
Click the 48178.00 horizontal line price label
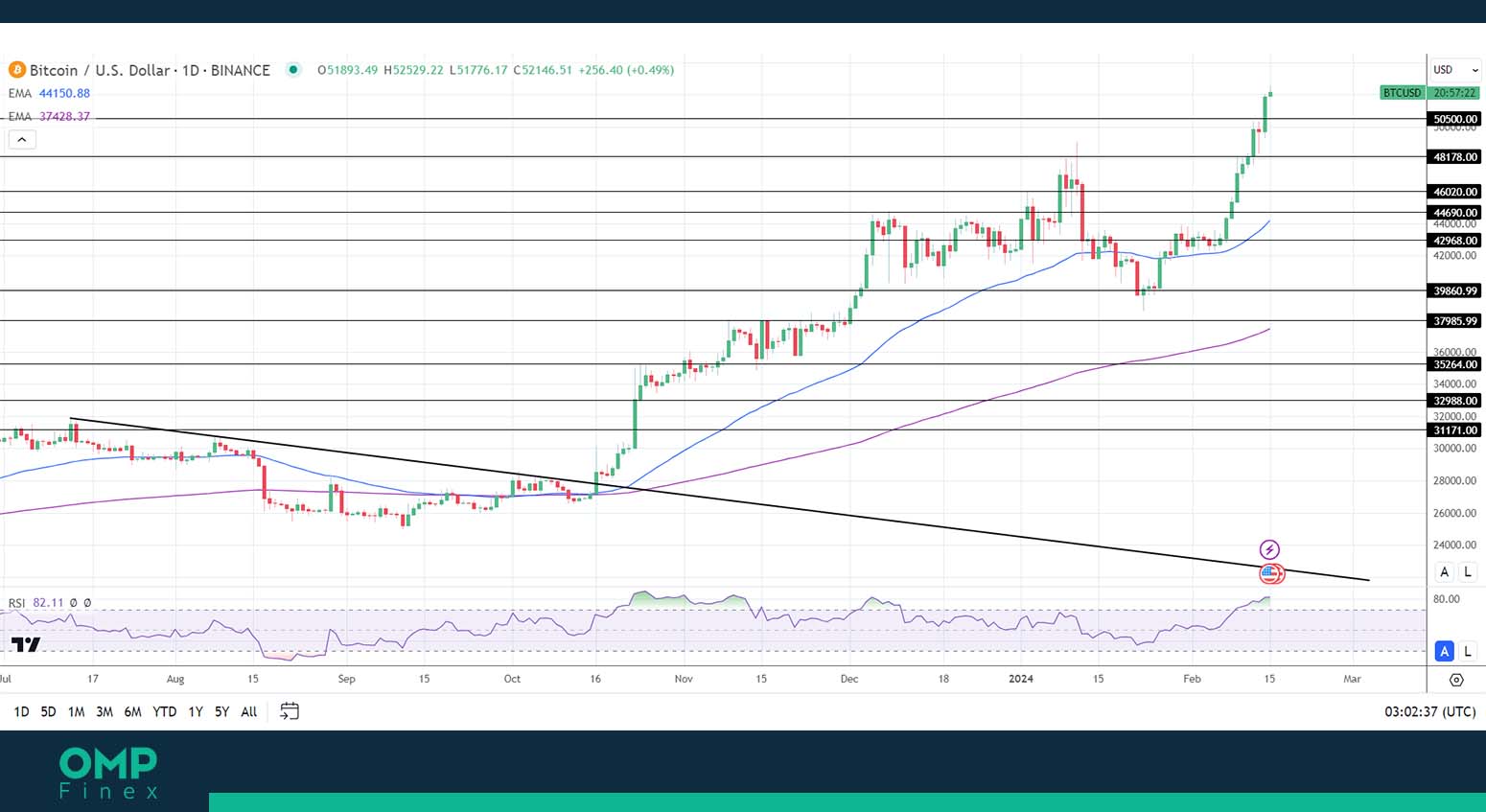point(1454,156)
